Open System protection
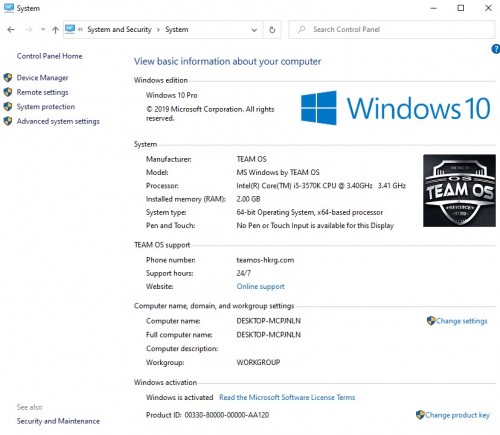This screenshot has height=435, width=500. click(46, 107)
